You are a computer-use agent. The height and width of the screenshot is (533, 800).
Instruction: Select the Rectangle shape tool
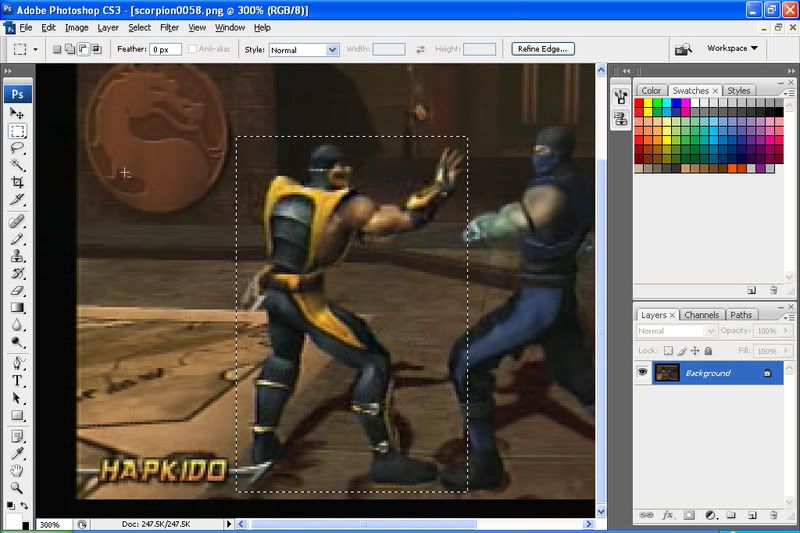tap(17, 415)
